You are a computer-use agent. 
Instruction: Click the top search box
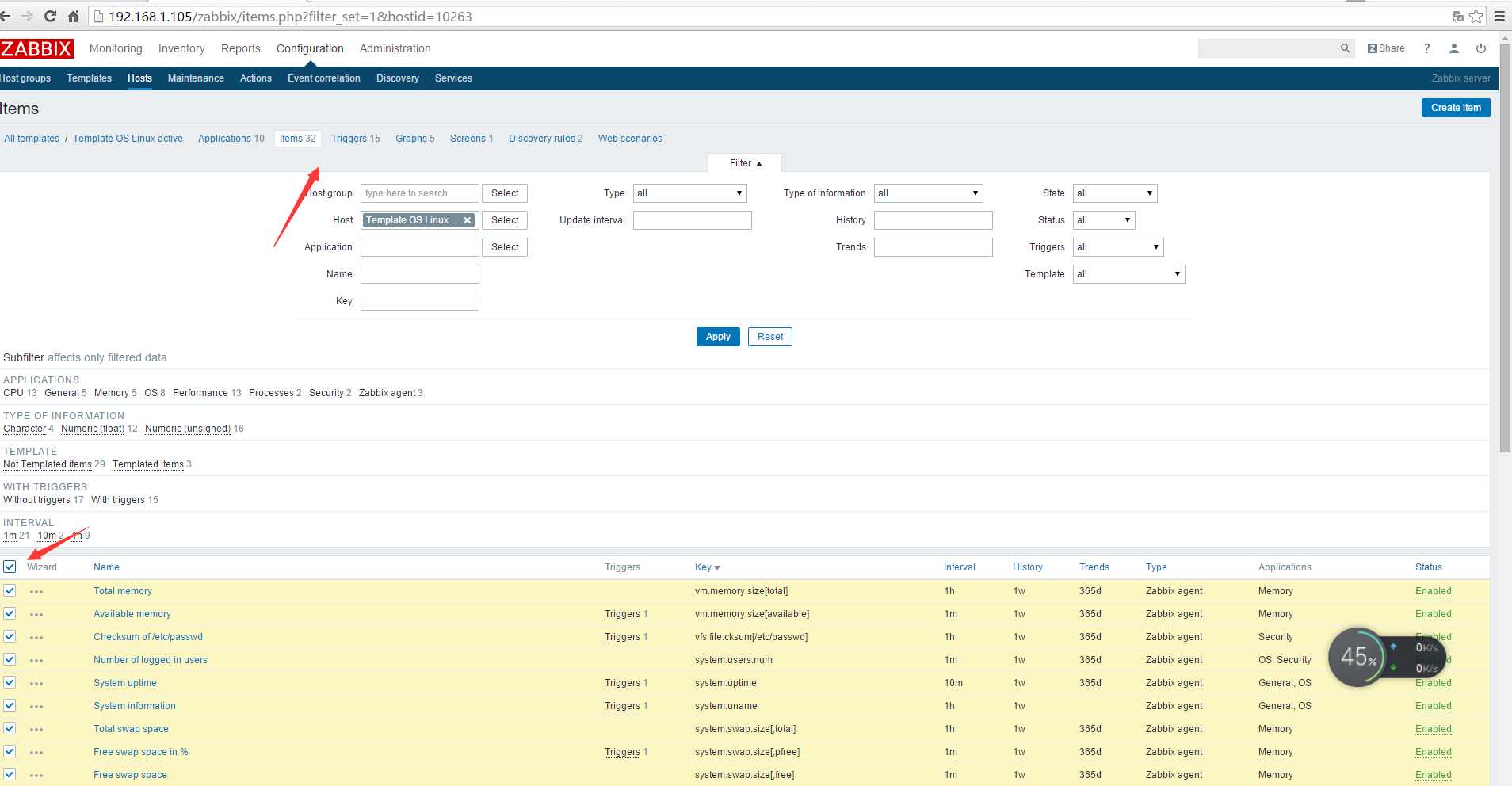click(1268, 48)
